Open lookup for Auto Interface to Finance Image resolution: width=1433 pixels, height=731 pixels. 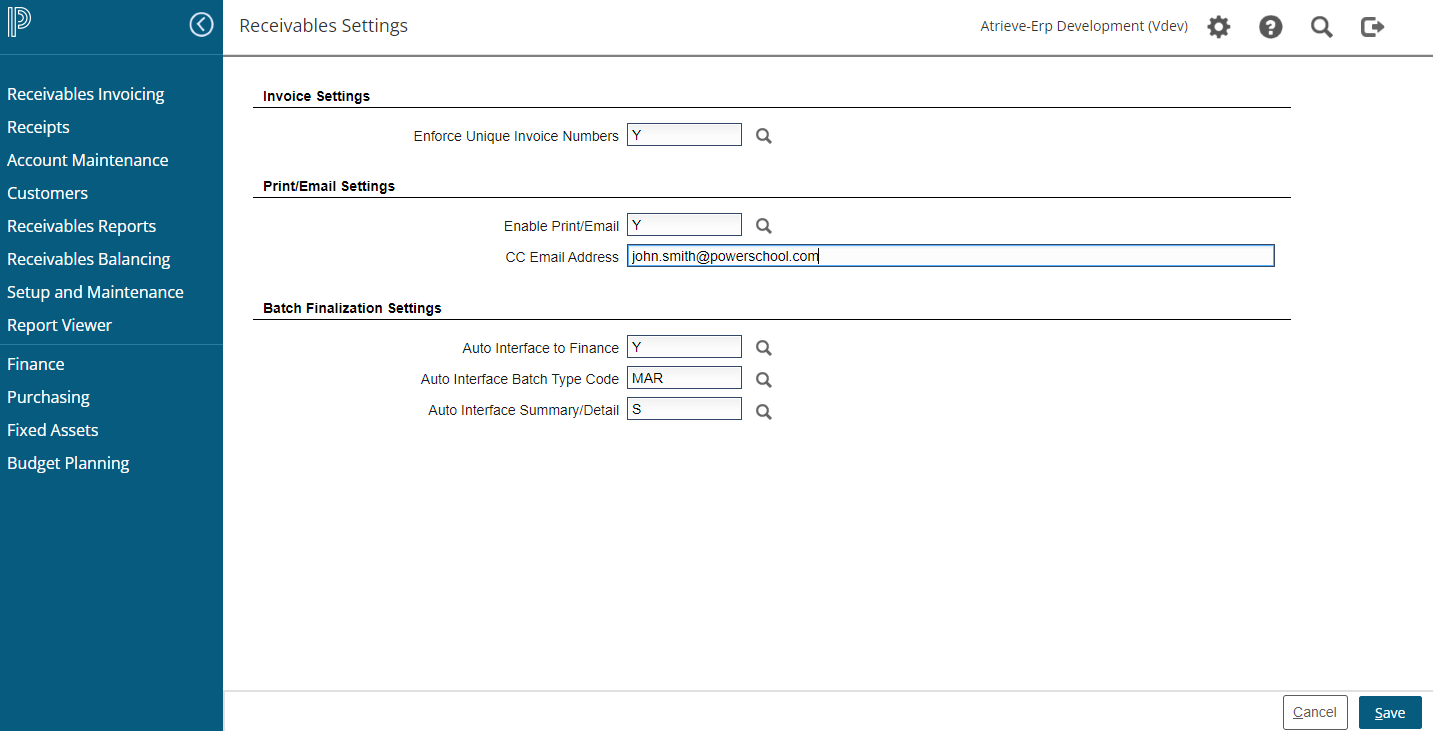763,348
